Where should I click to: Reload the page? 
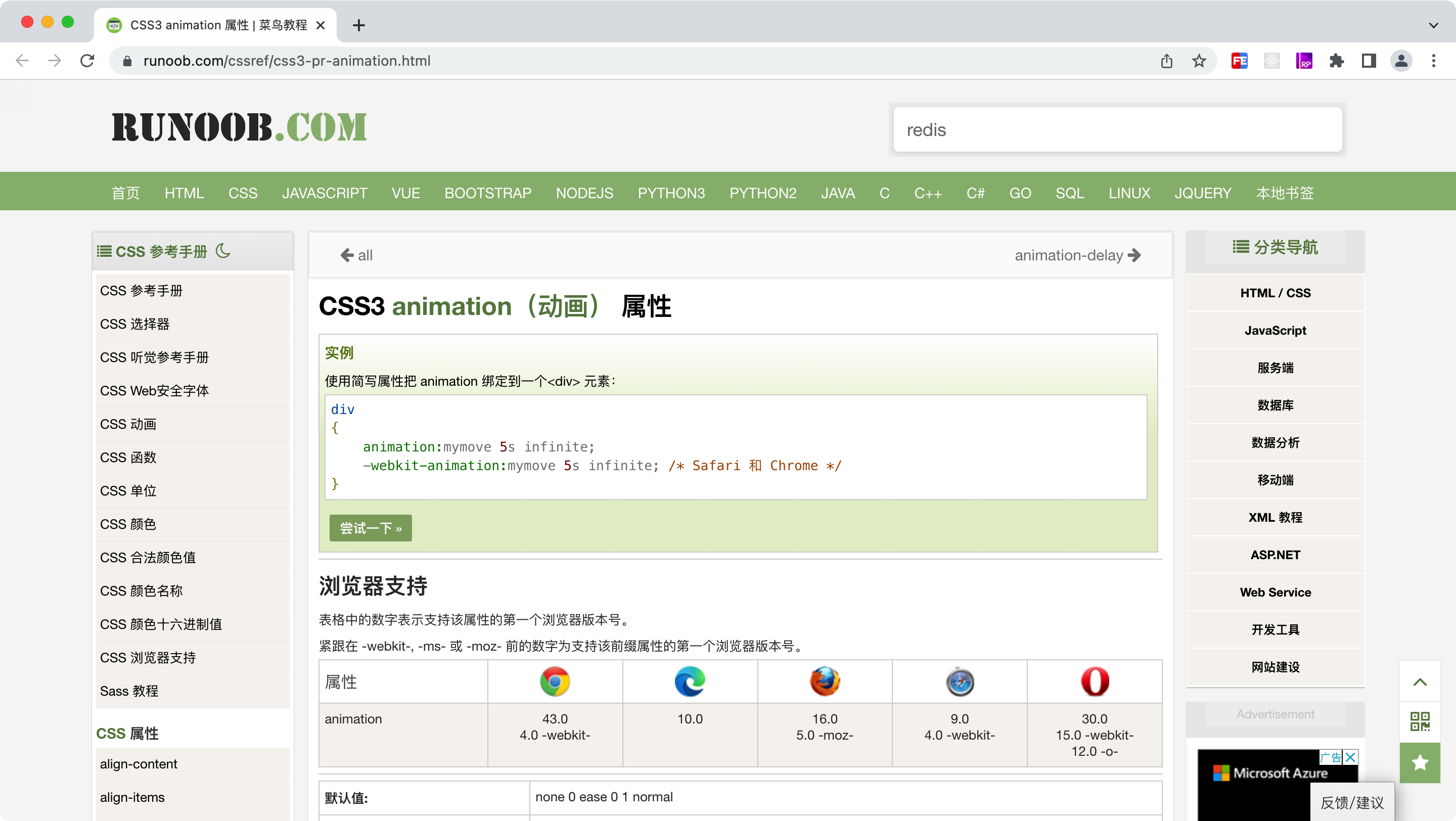[87, 61]
